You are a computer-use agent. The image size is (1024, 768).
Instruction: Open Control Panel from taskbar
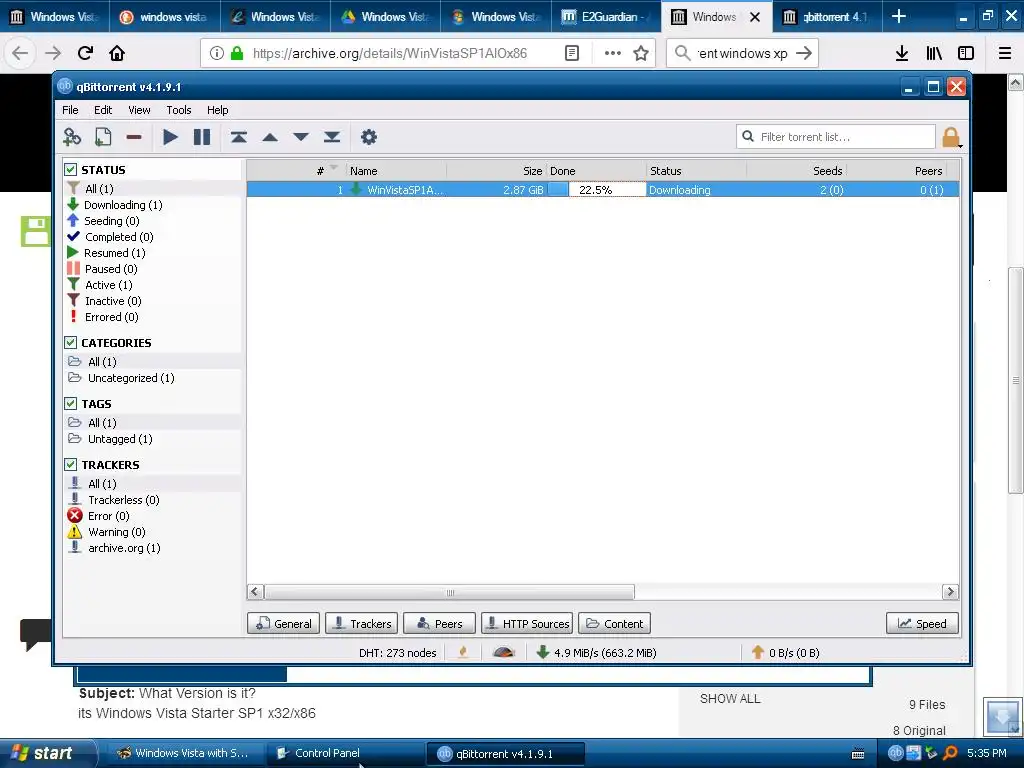(346, 753)
